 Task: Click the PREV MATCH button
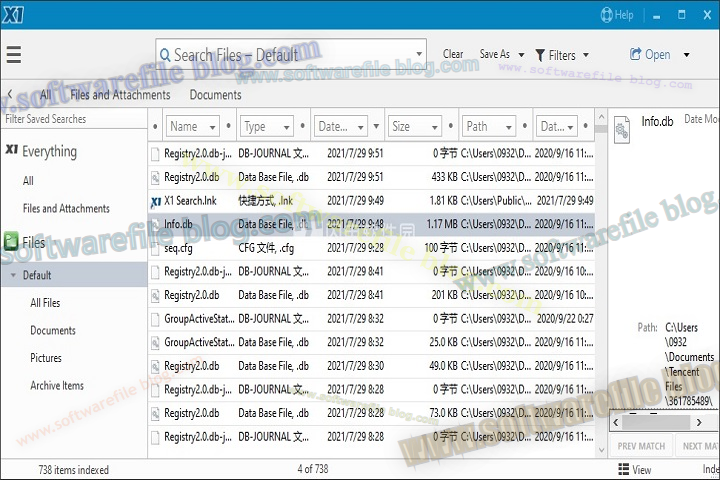[641, 446]
